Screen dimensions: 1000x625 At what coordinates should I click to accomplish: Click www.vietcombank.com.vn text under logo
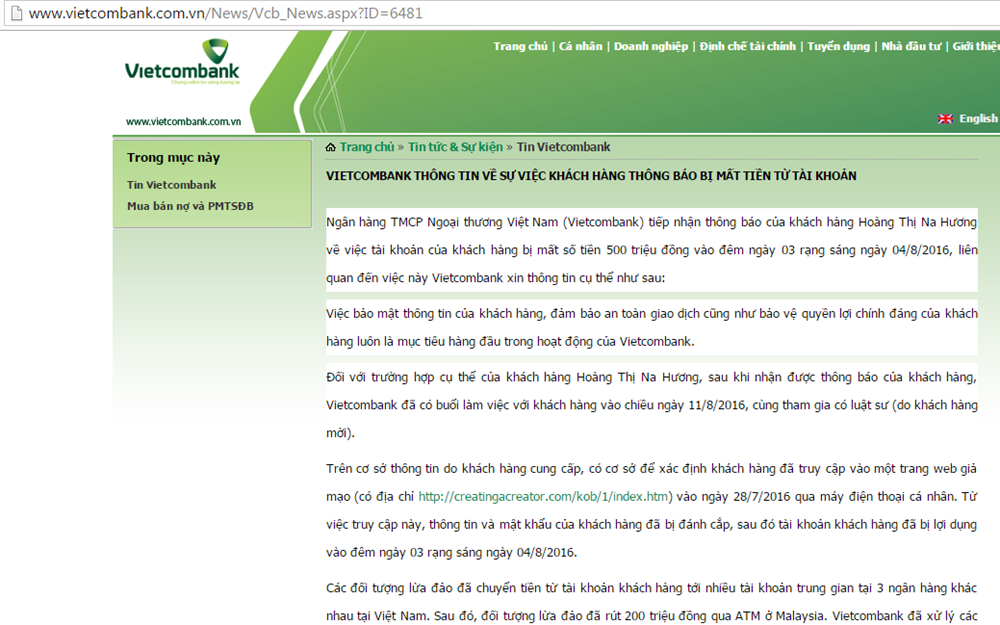point(183,121)
